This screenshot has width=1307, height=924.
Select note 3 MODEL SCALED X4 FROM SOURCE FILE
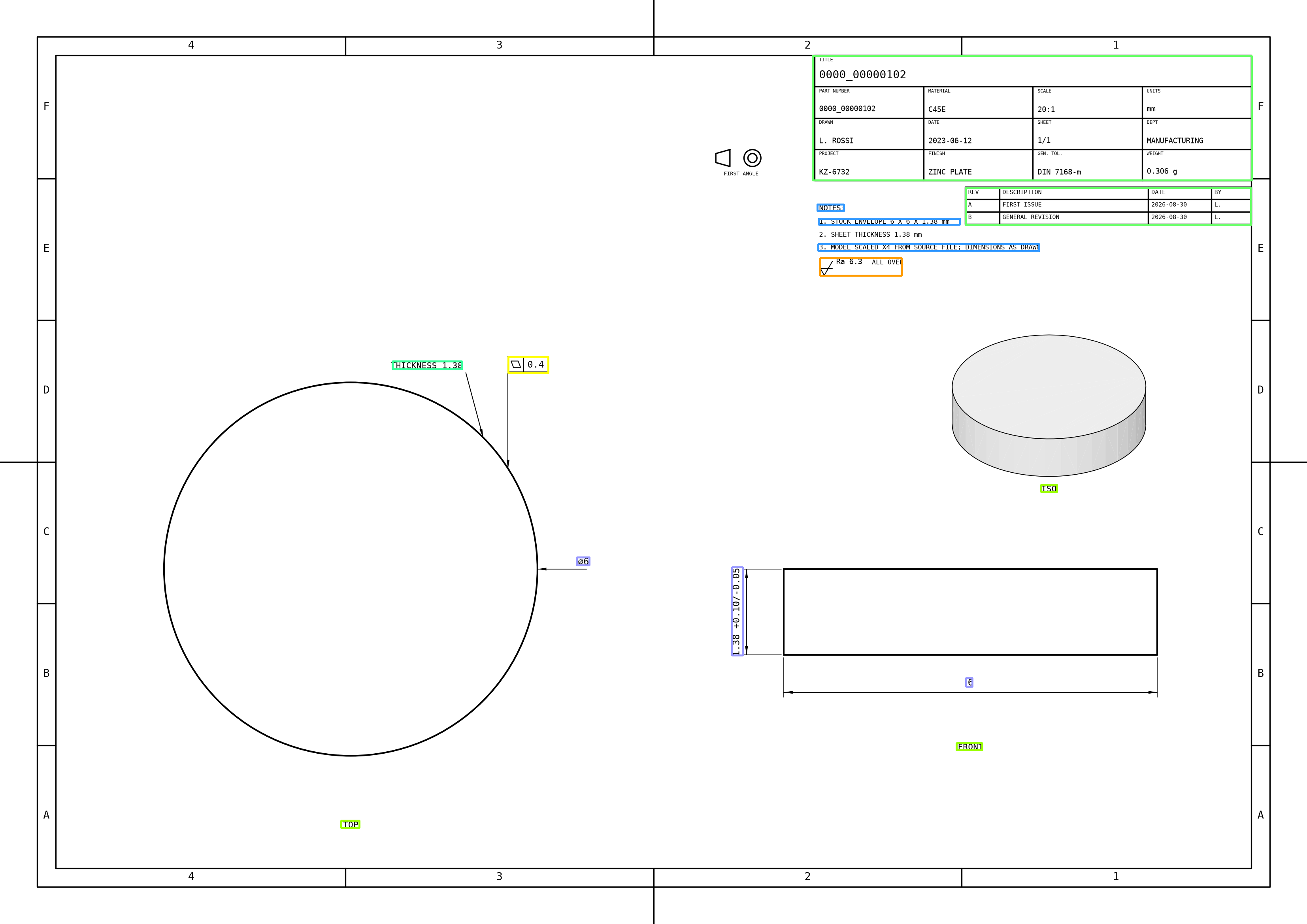[928, 248]
